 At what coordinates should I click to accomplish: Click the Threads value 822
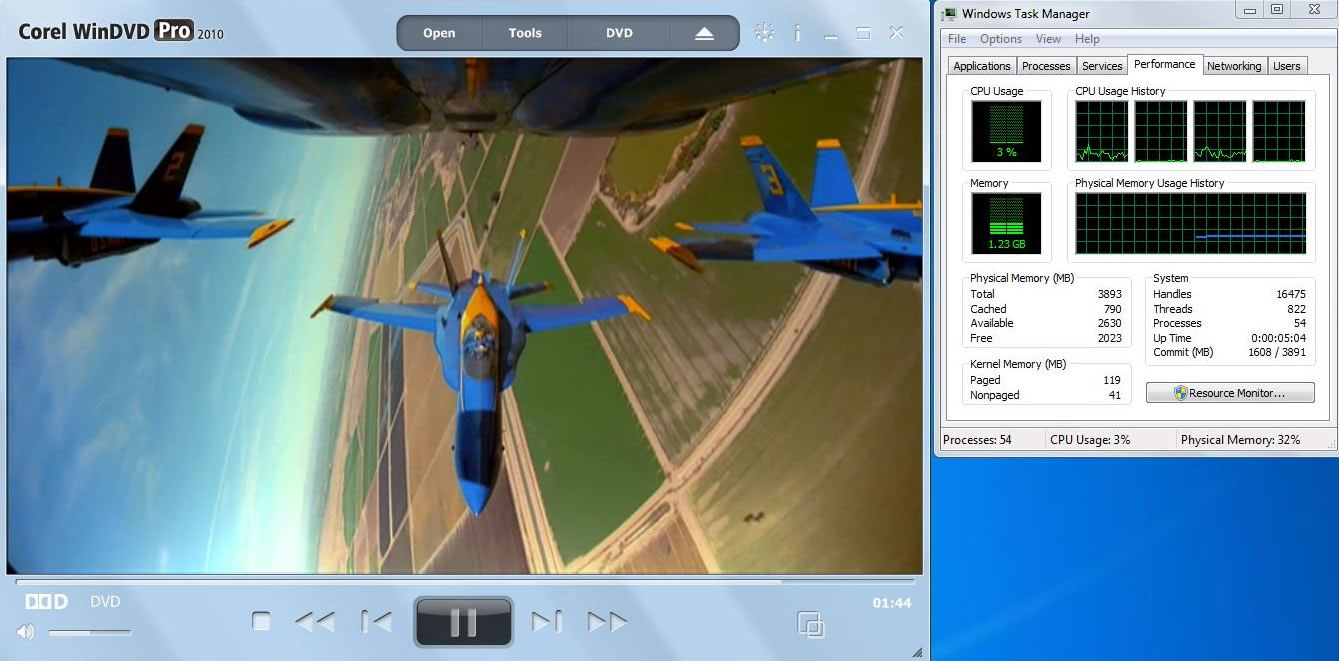click(1297, 309)
